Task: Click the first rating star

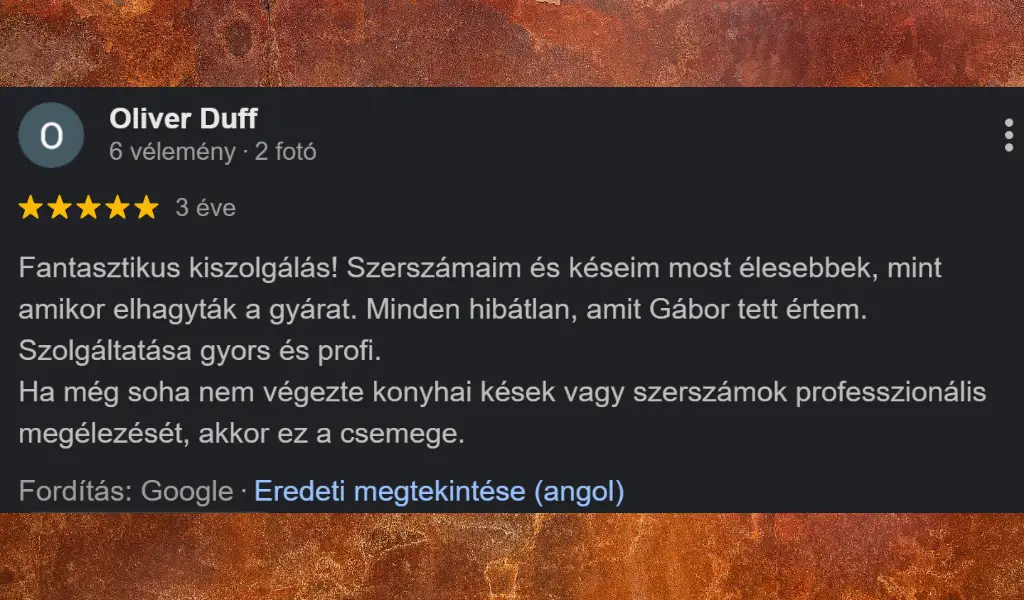Action: [31, 207]
